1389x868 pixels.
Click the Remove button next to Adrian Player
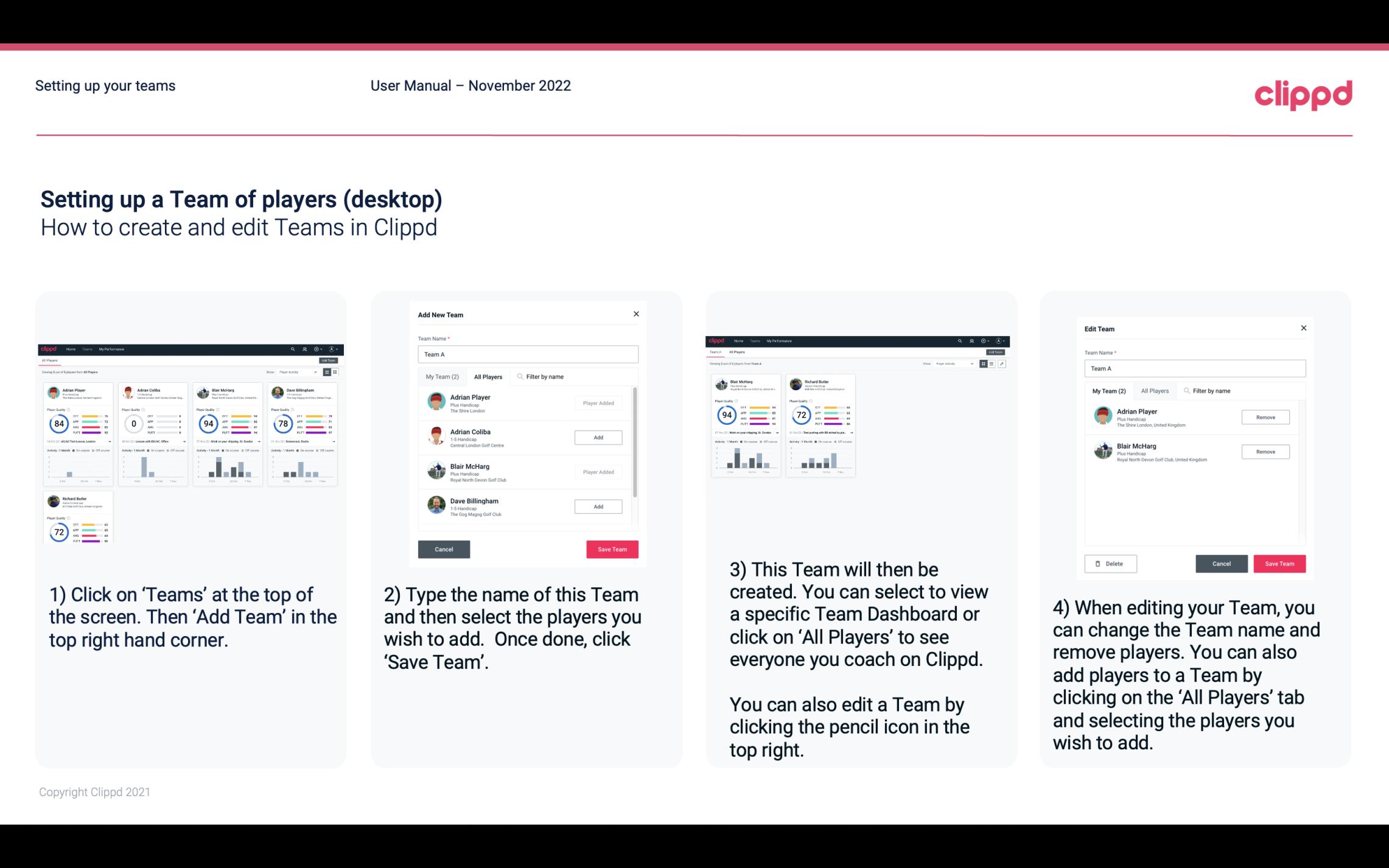pos(1265,417)
